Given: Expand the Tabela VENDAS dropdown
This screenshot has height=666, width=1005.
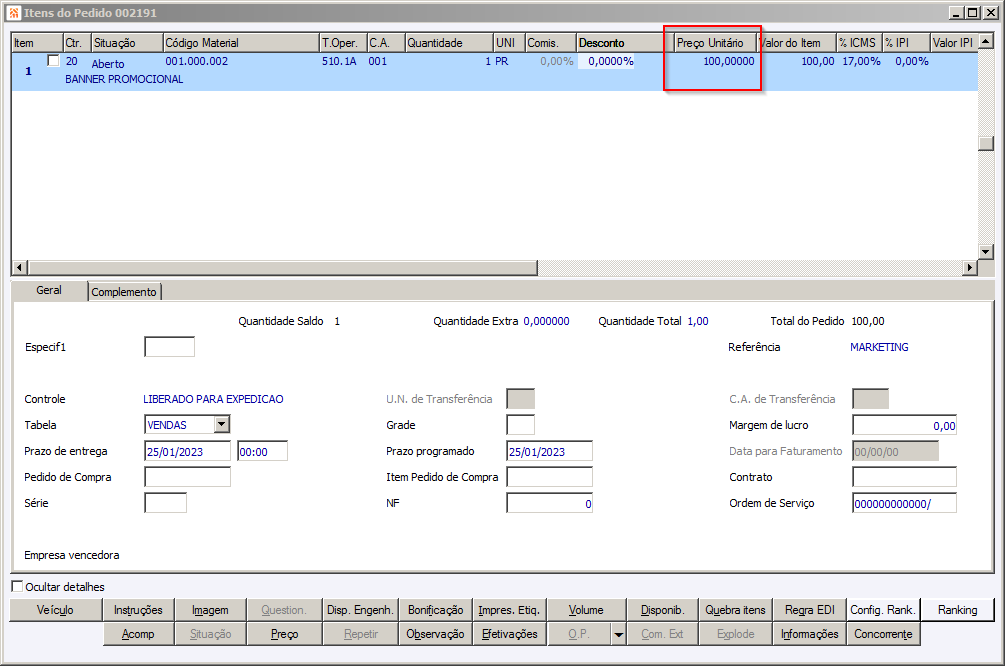Looking at the screenshot, I should point(222,424).
